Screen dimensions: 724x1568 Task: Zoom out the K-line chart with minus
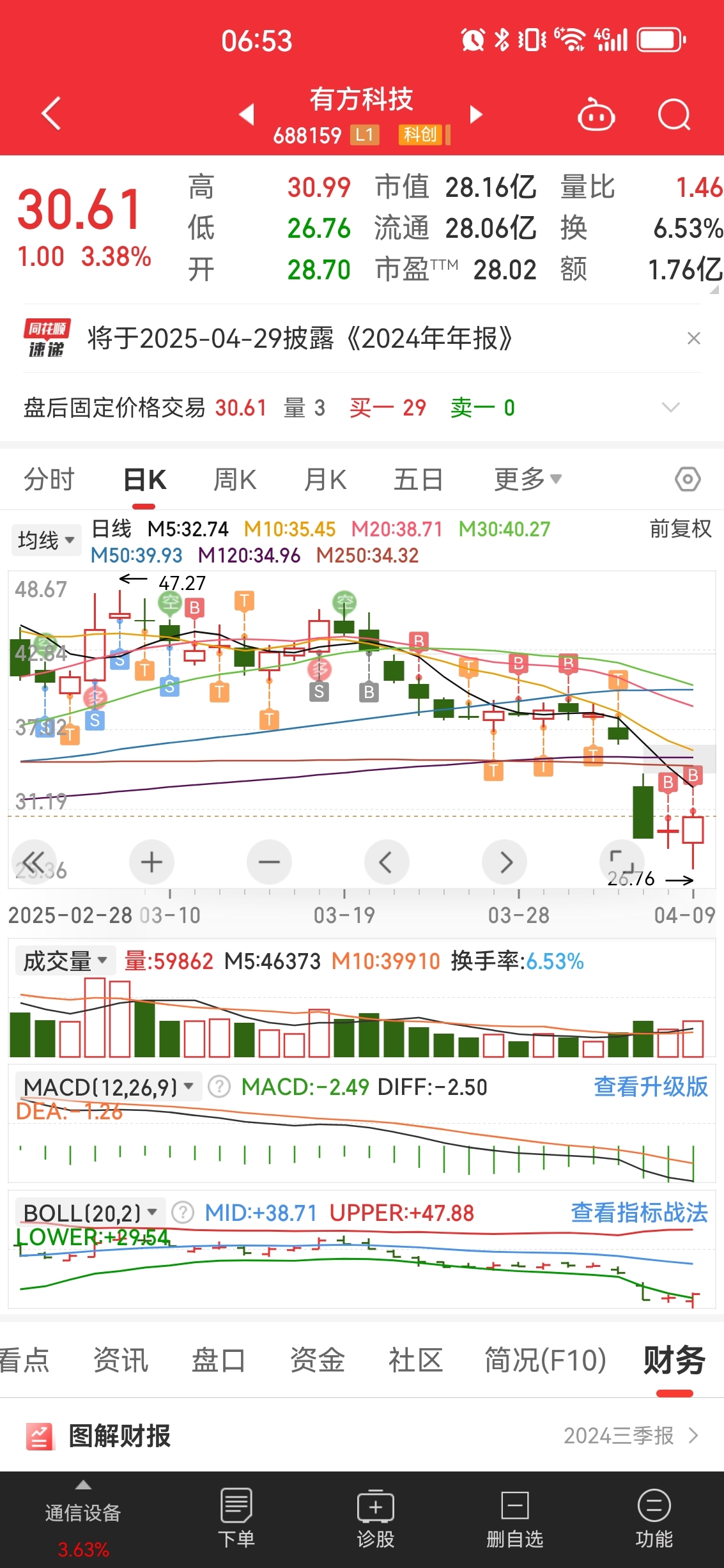pyautogui.click(x=269, y=862)
